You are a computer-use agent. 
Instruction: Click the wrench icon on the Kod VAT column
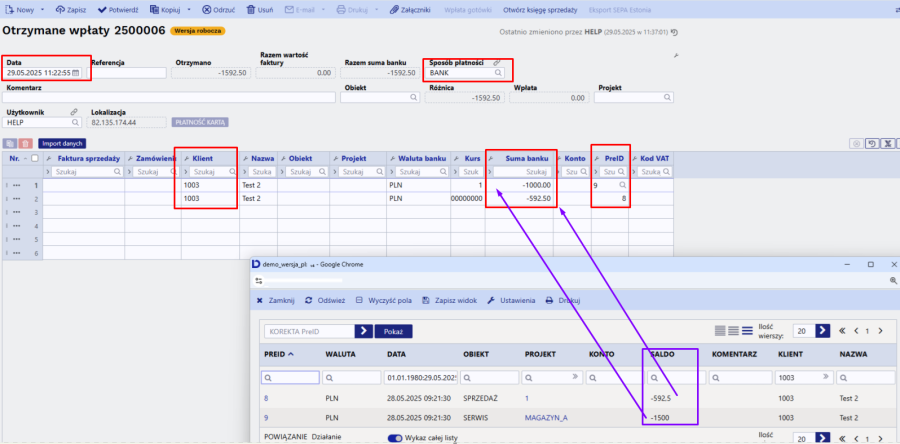[635, 158]
